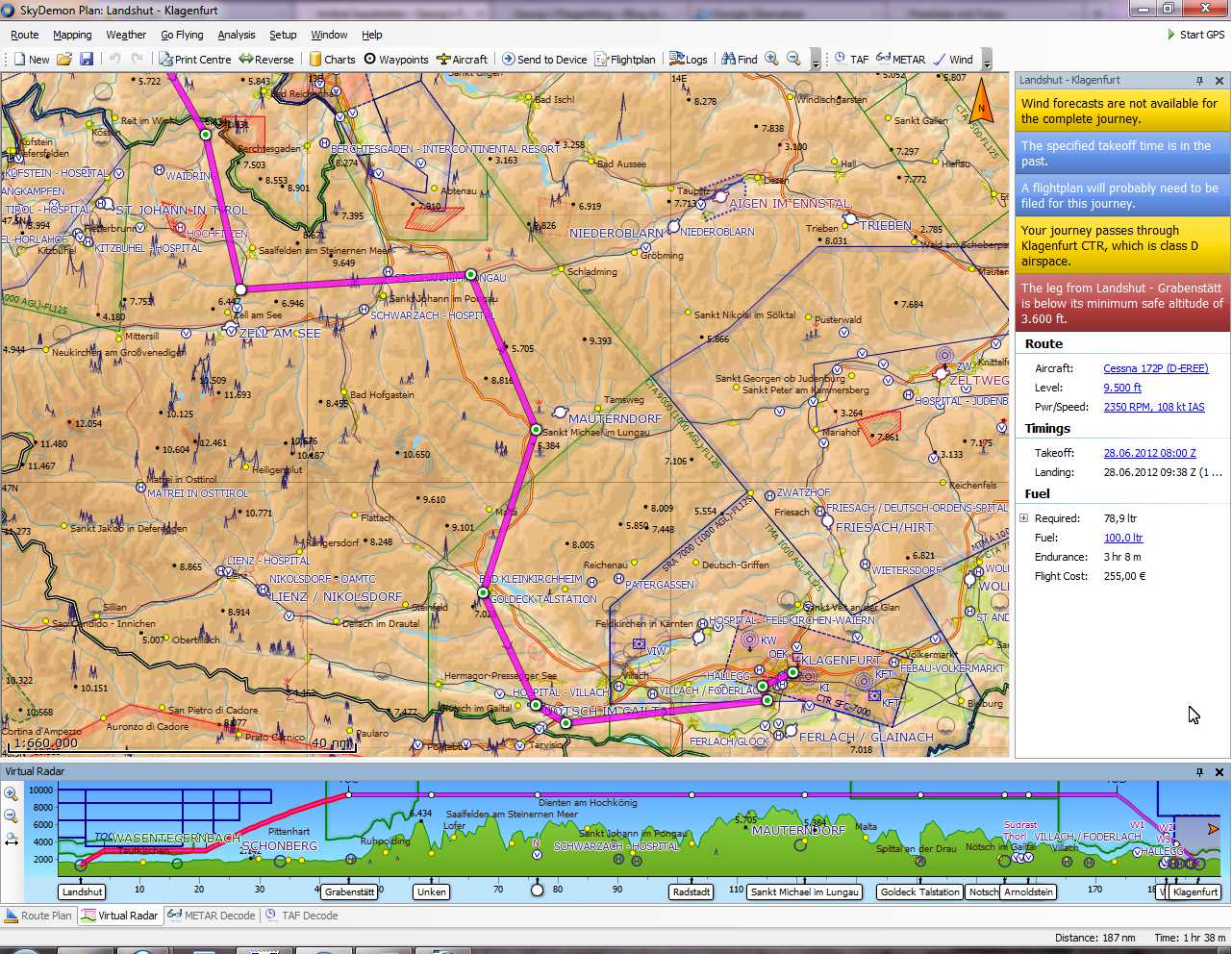Open Waypoints from the toolbar
Screen dimensions: 1232x954
pos(395,60)
